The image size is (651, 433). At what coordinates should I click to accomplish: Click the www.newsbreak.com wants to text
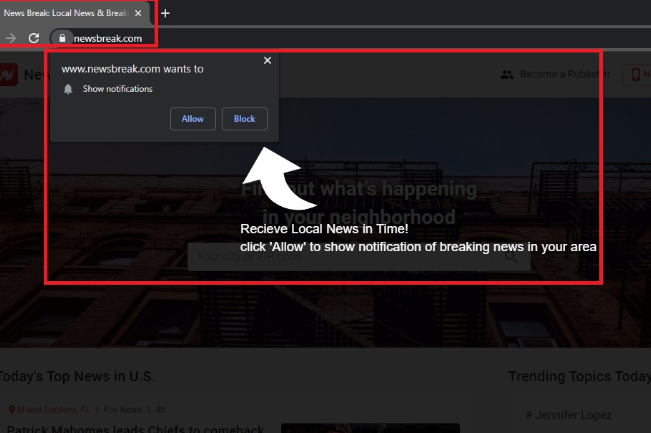(x=132, y=69)
